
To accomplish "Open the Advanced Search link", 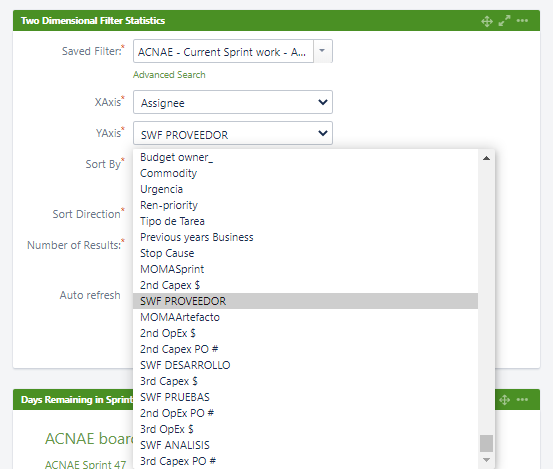I will pos(169,75).
